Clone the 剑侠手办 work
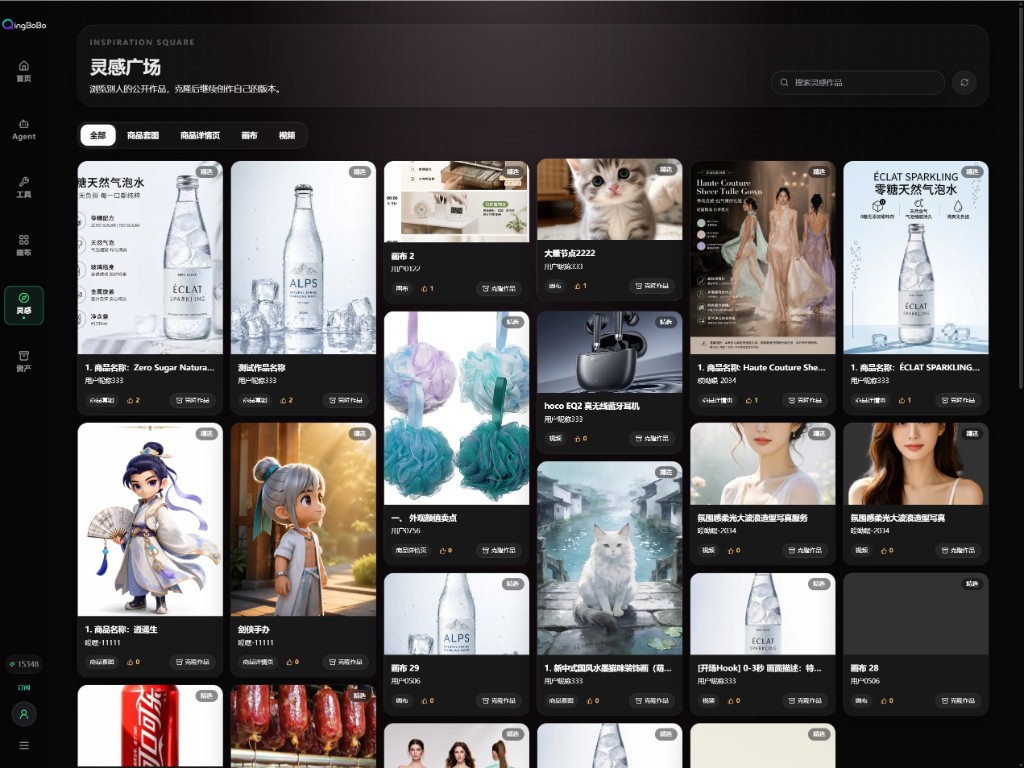This screenshot has width=1024, height=768. pyautogui.click(x=346, y=662)
